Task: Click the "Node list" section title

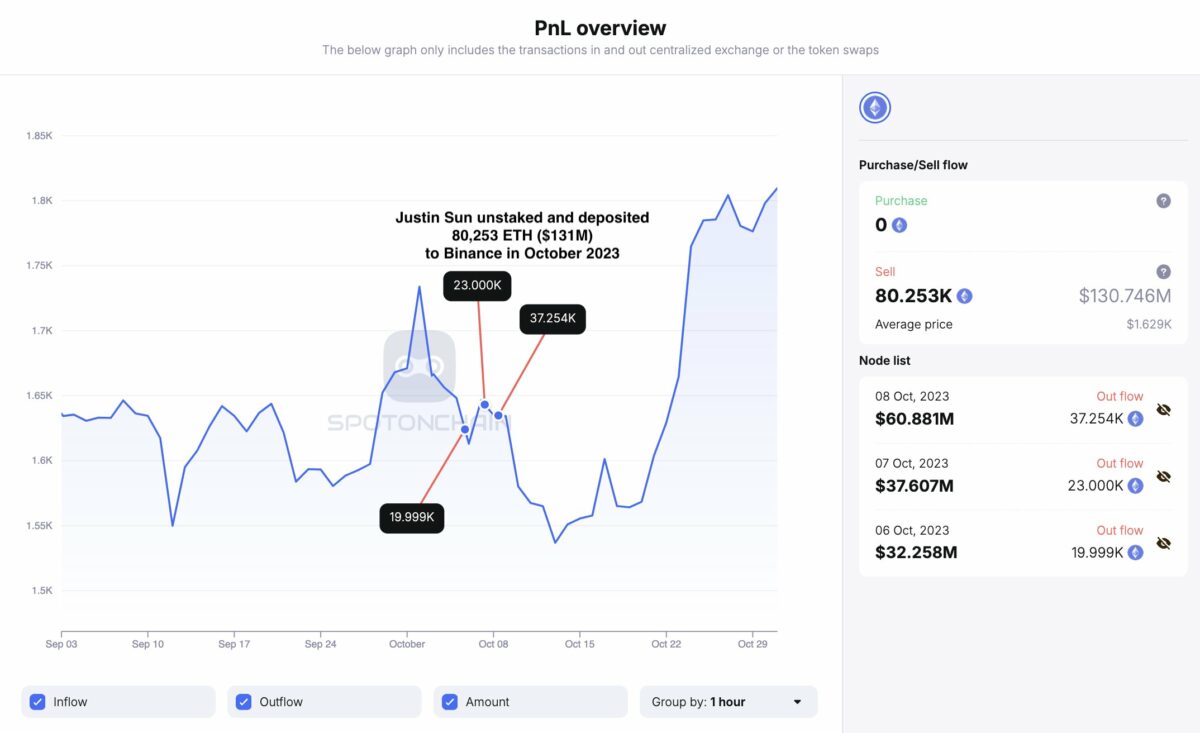Action: pyautogui.click(x=885, y=360)
